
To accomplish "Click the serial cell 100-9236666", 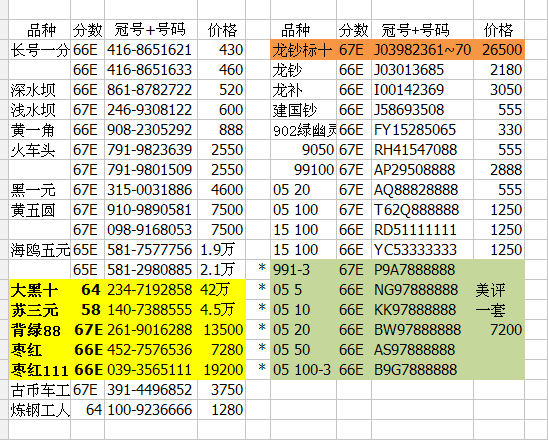I will tap(151, 410).
